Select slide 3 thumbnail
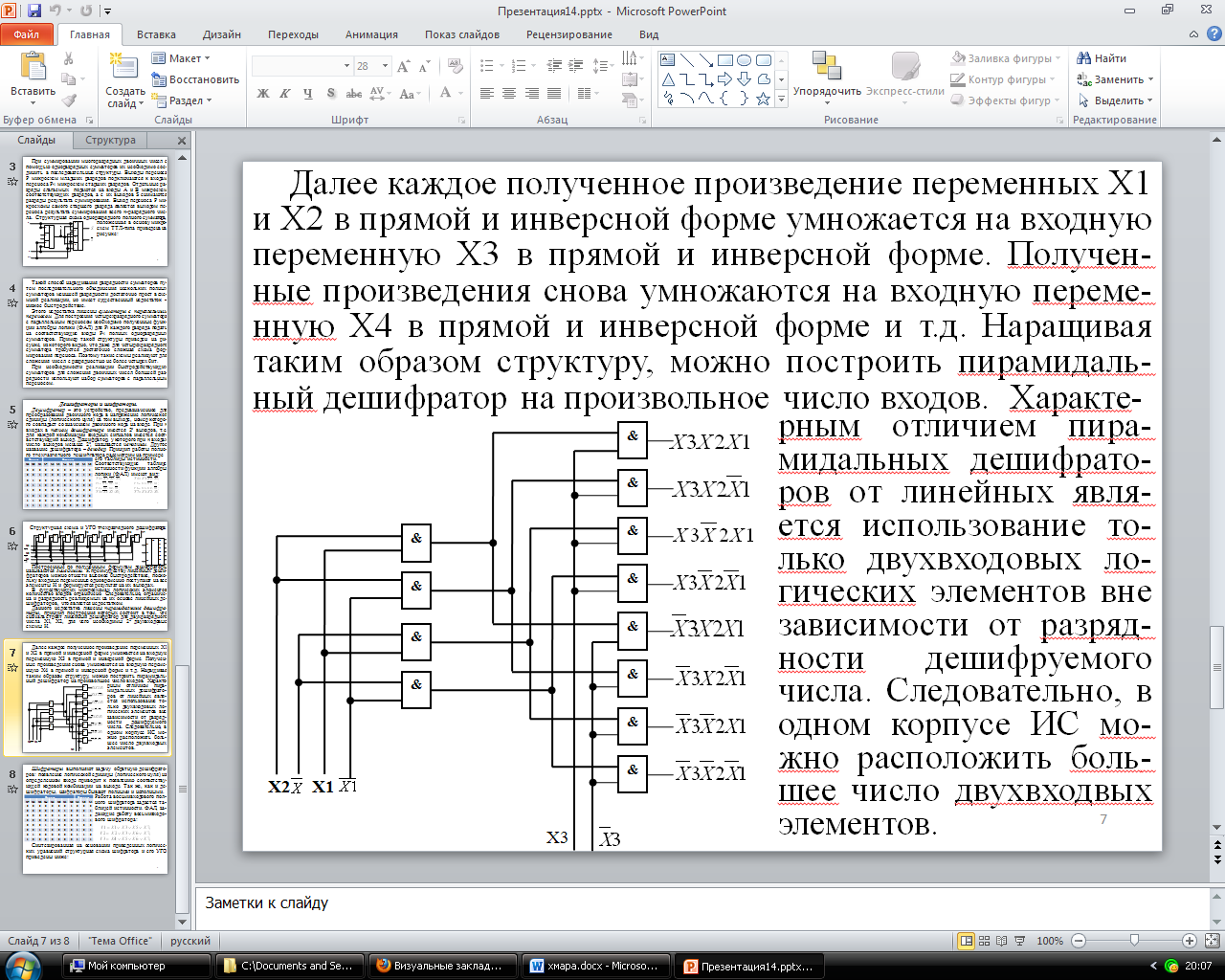1225x980 pixels. 96,212
